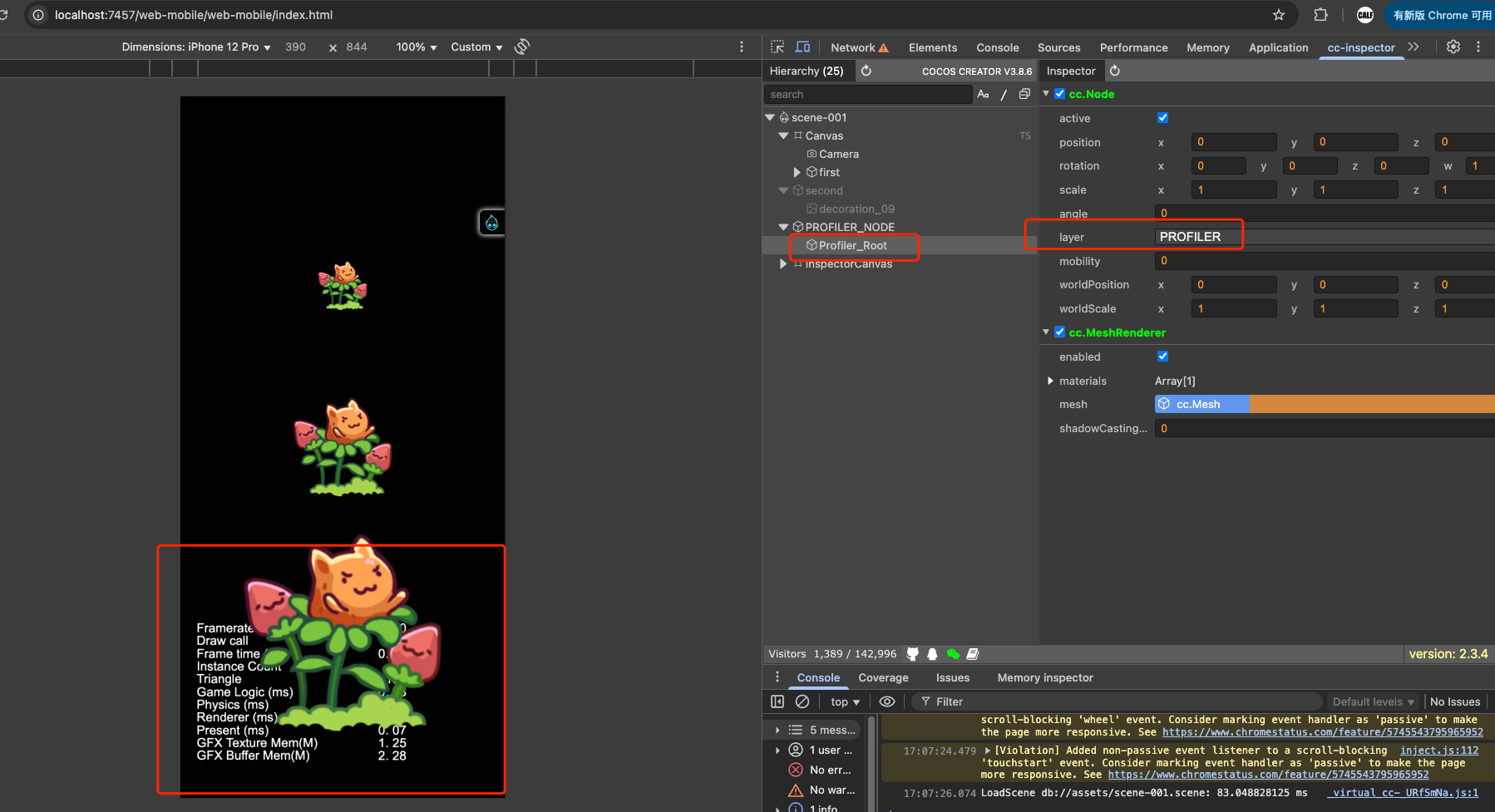Clear the console with the clear icon

[x=802, y=701]
